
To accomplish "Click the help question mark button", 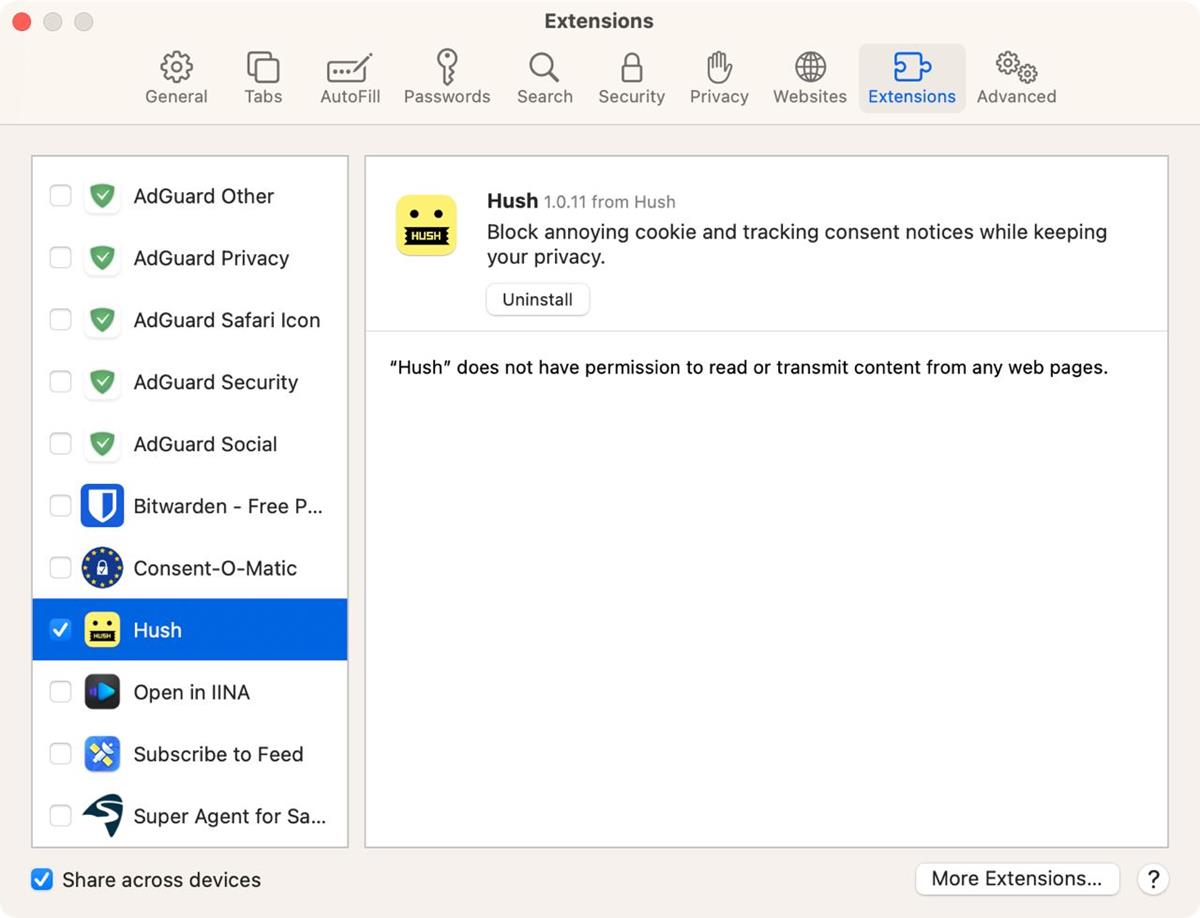I will click(1153, 879).
